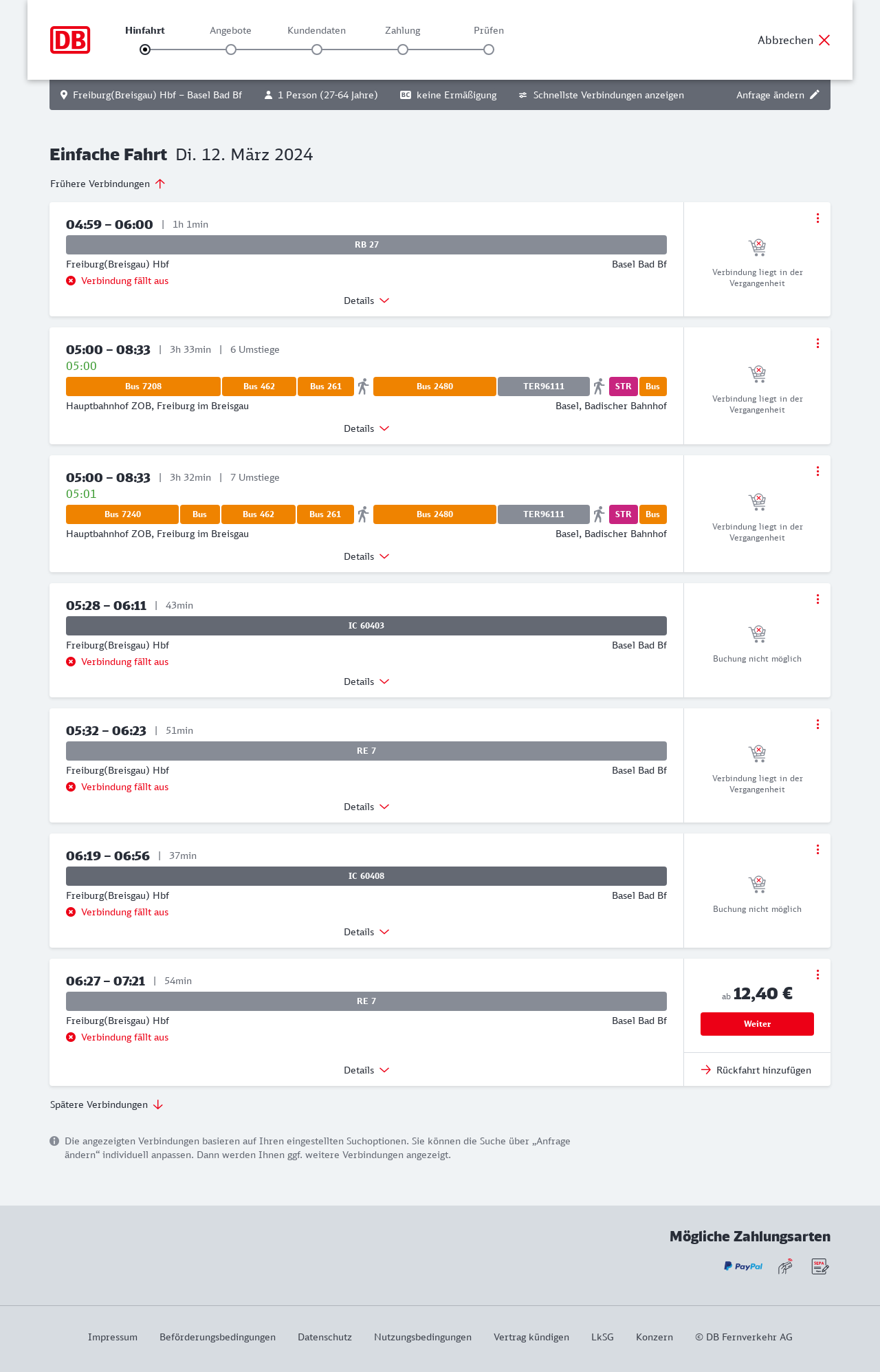Click the Abbrechen close X icon
The image size is (880, 1372).
click(x=824, y=40)
